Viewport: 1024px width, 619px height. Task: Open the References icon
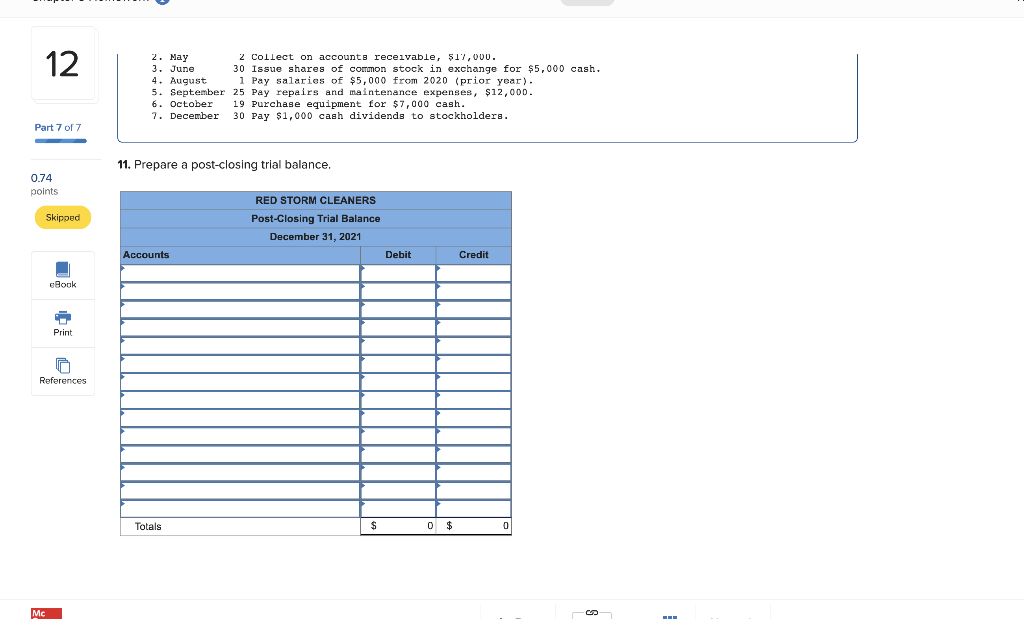coord(63,365)
